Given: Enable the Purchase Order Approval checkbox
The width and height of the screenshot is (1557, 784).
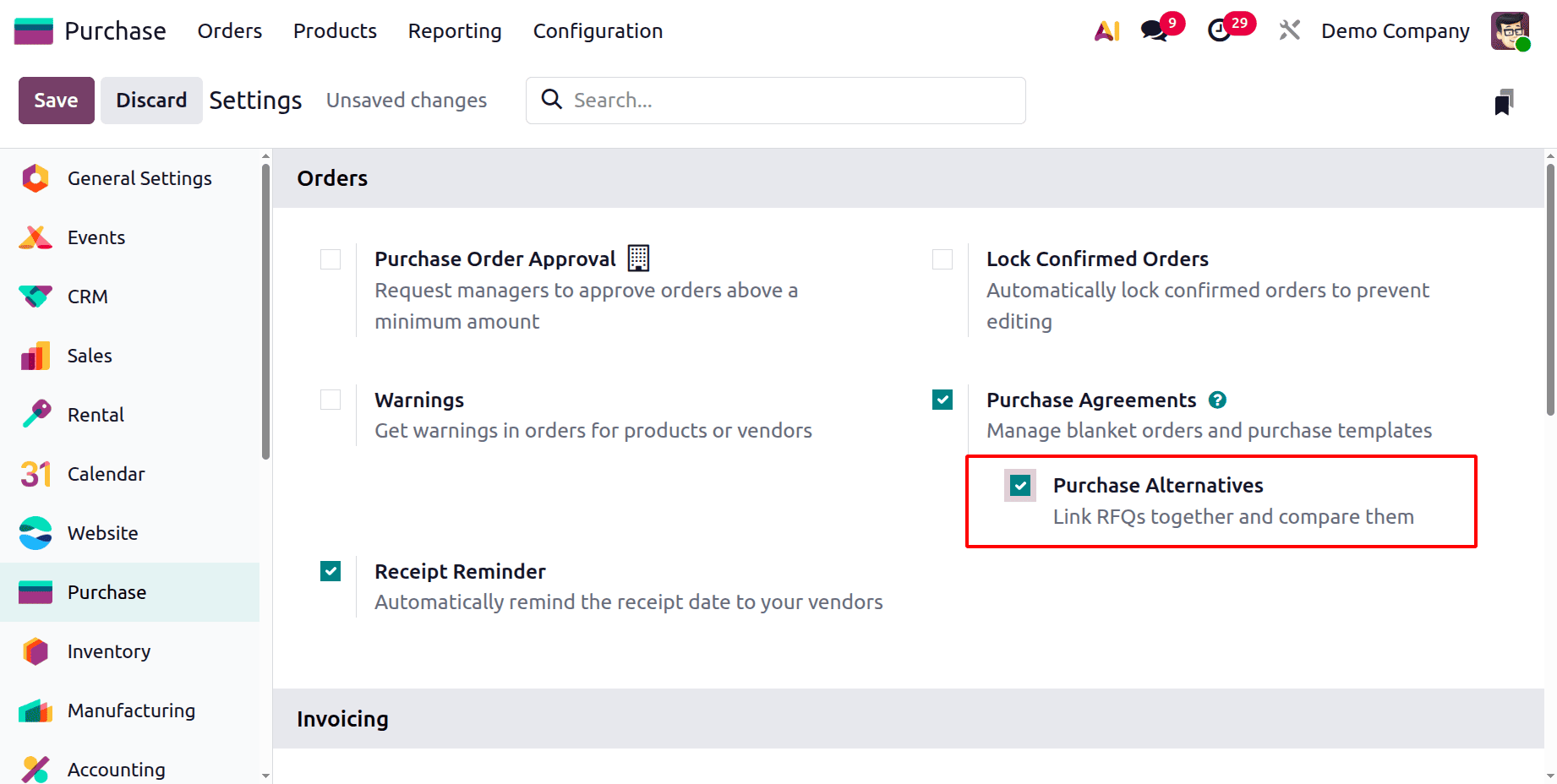Looking at the screenshot, I should 330,259.
